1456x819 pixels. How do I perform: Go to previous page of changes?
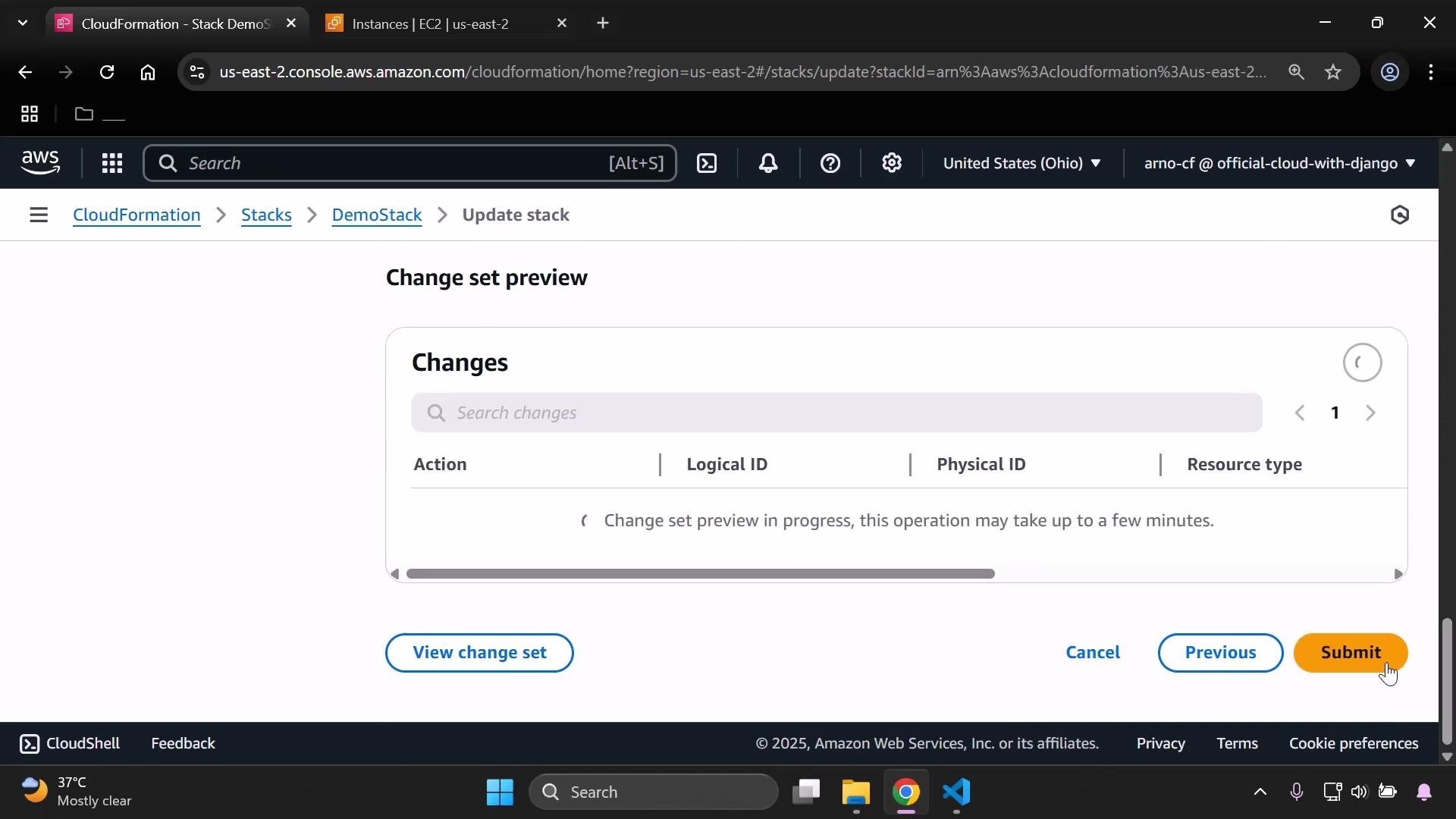pos(1300,413)
